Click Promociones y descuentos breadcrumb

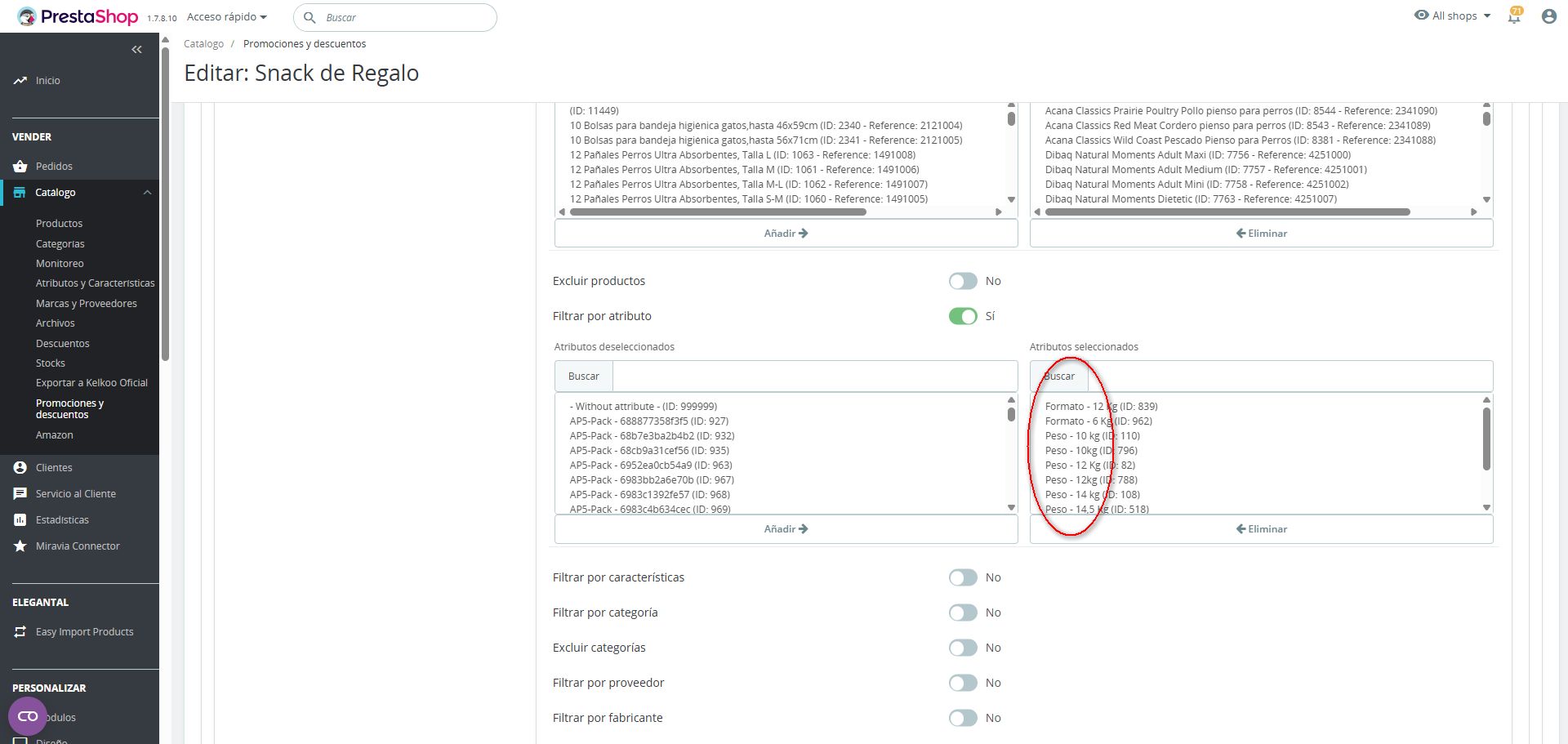pyautogui.click(x=305, y=44)
